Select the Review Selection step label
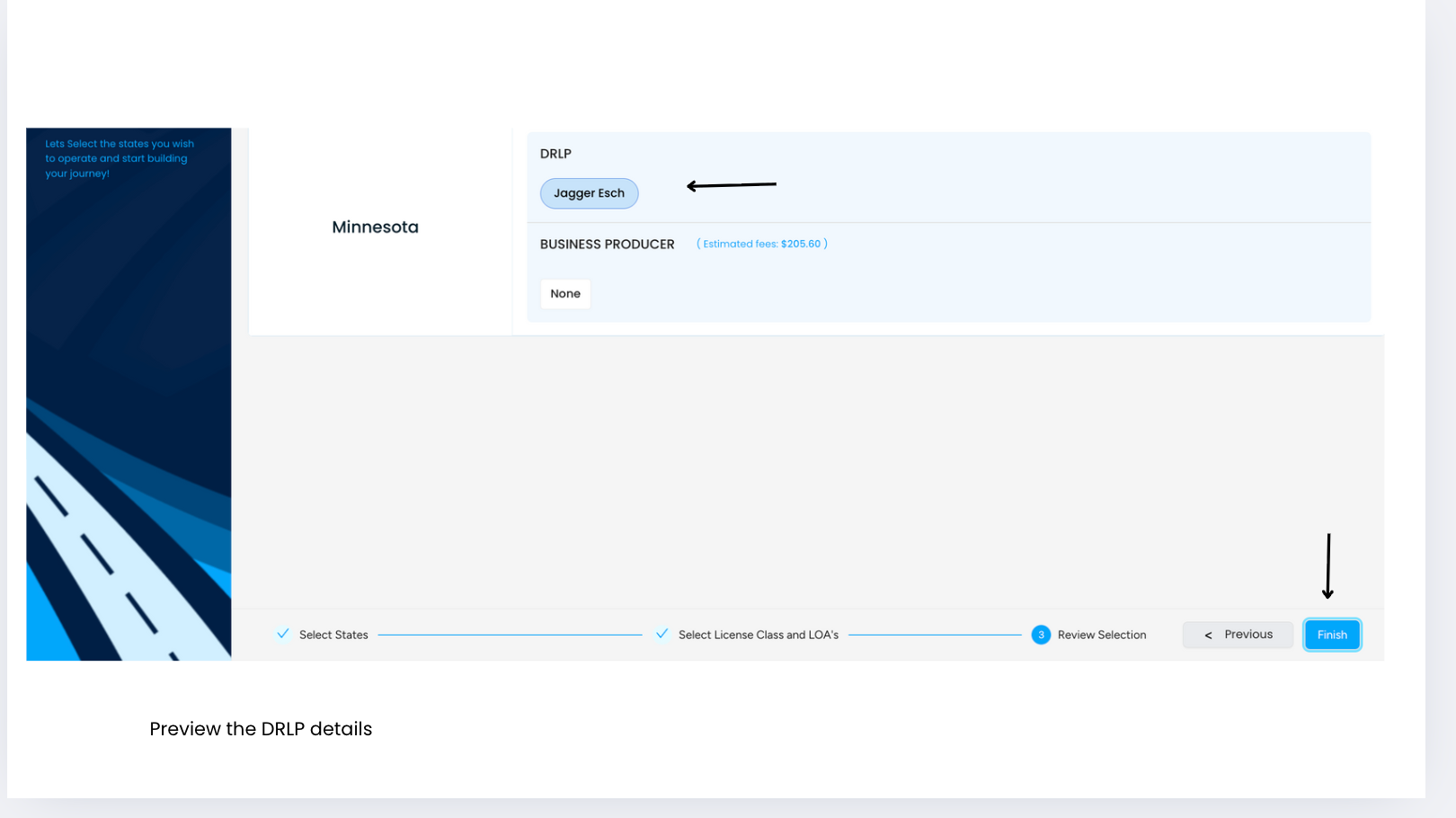Viewport: 1456px width, 818px height. coord(1101,635)
